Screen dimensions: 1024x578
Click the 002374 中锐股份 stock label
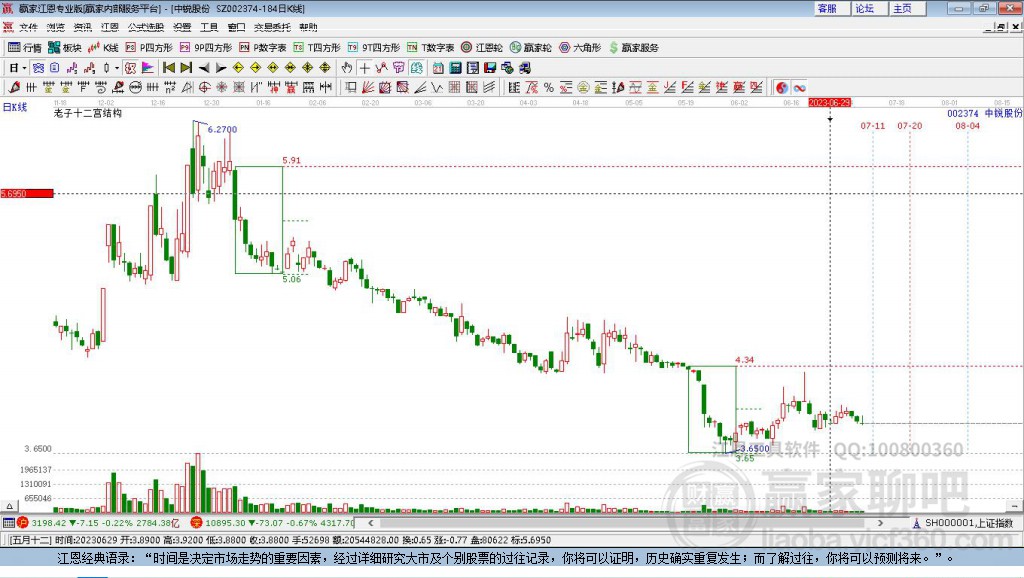tap(985, 113)
